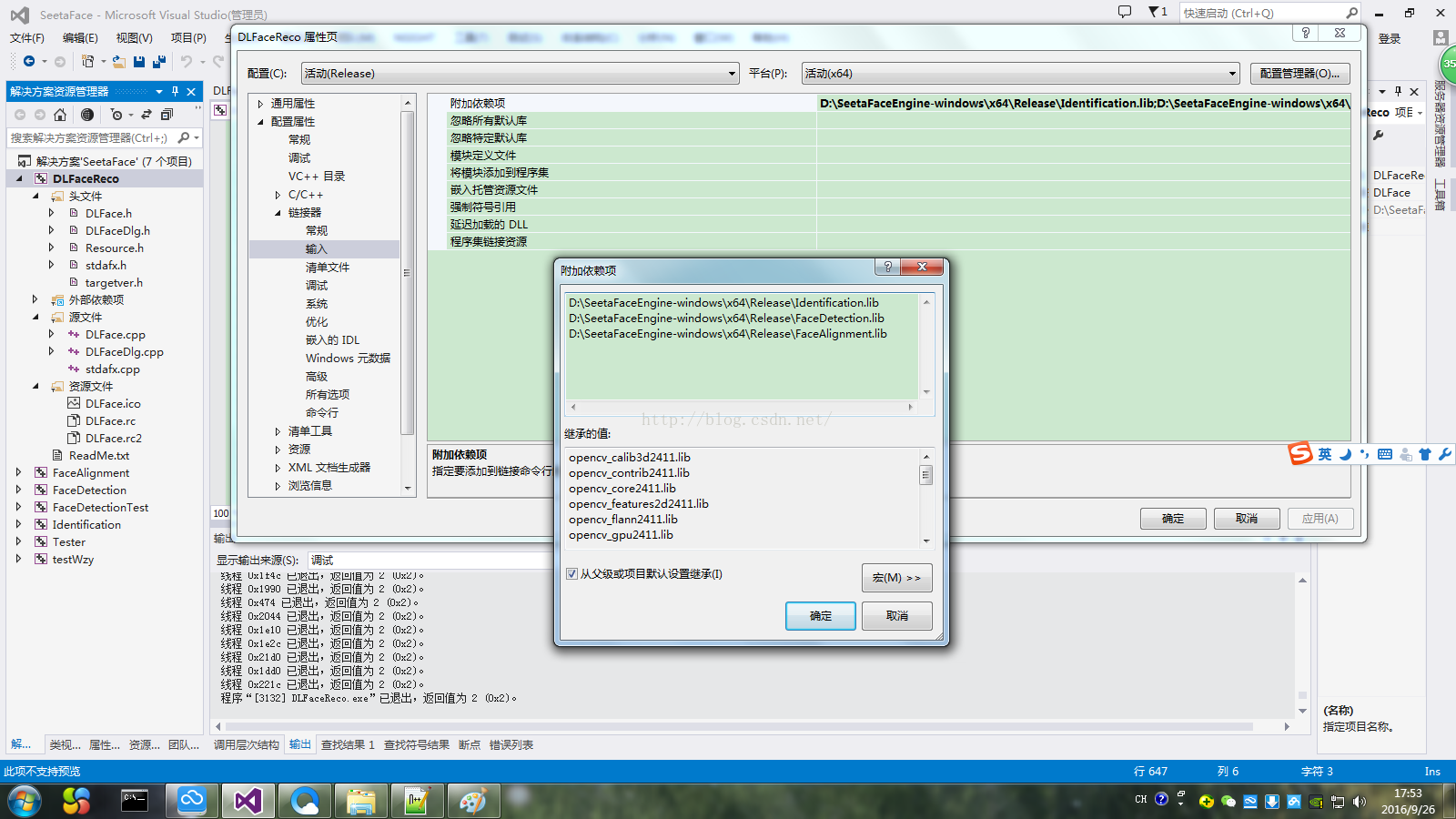Click 确定 in the property pages dialog
Screen dimensions: 1456x819
tap(1173, 519)
